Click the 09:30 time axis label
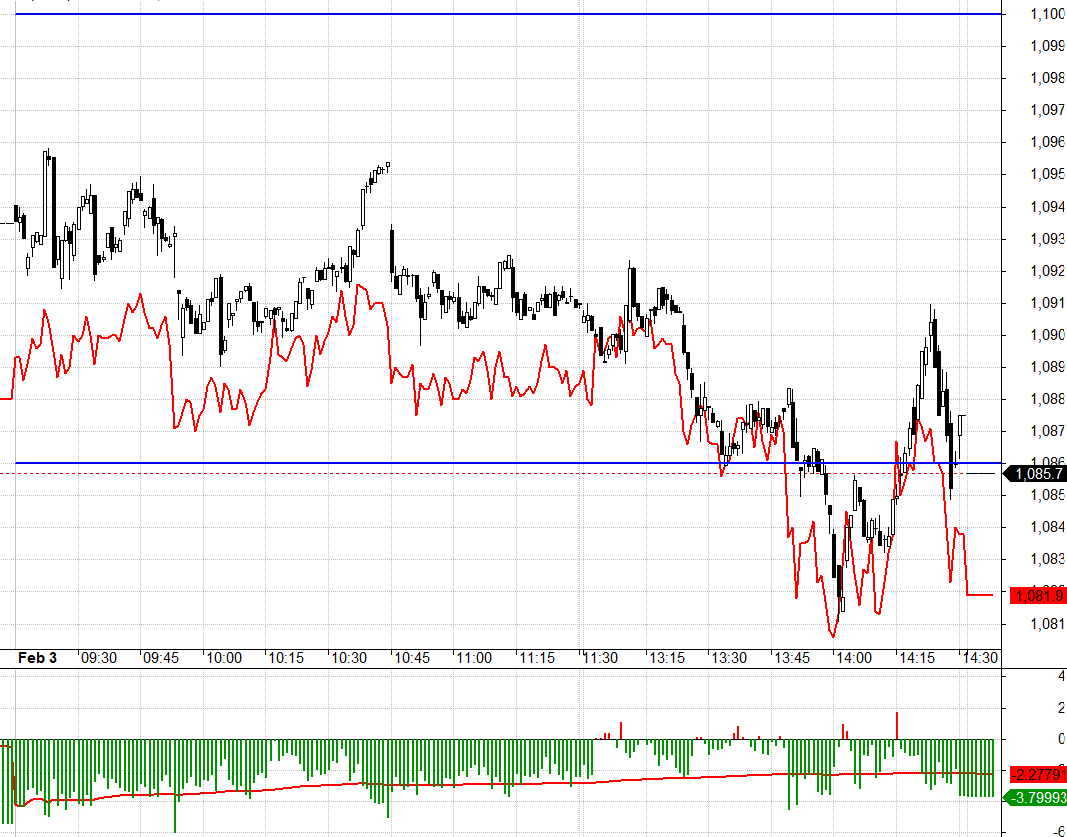 coord(99,658)
